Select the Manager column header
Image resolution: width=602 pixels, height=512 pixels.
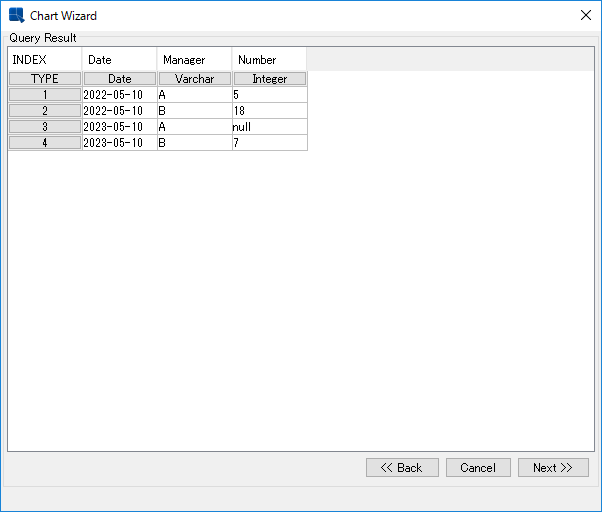[x=194, y=60]
